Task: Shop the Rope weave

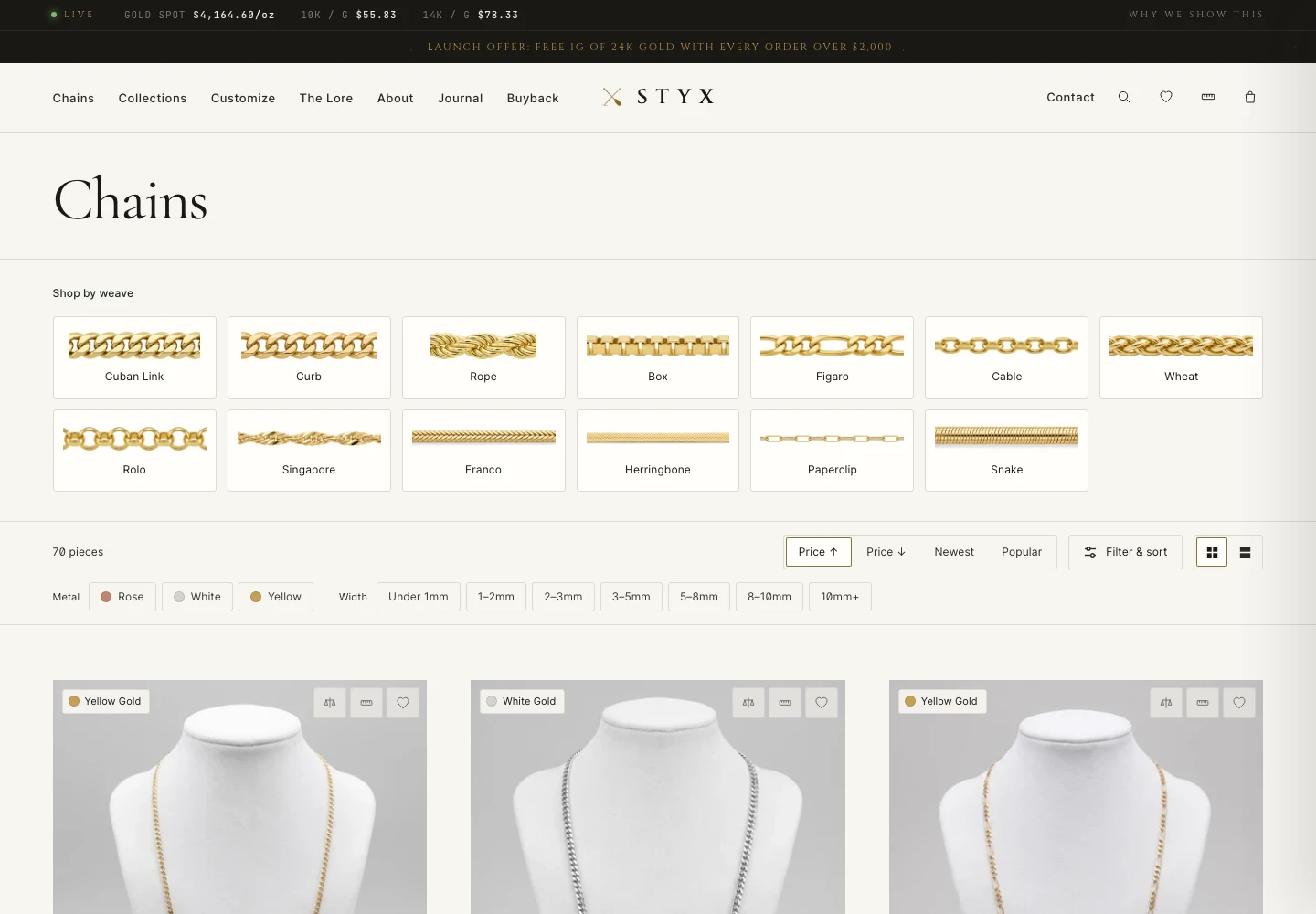Action: (483, 357)
